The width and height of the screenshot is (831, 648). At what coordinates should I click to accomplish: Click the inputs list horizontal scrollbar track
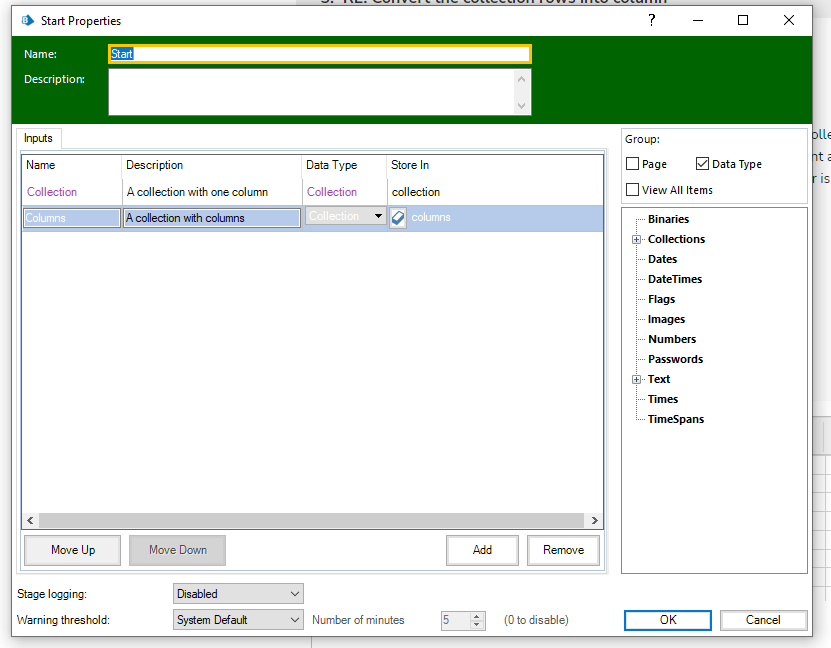coord(312,520)
